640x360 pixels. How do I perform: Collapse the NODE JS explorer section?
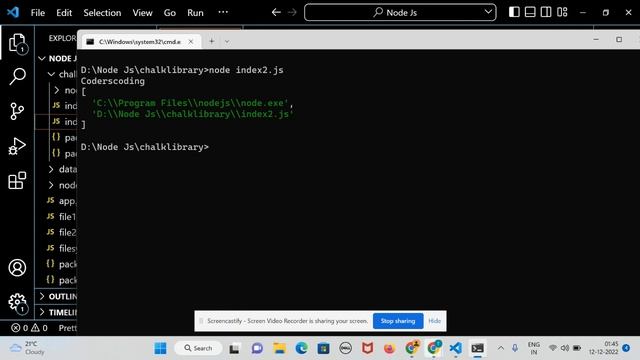(42, 58)
